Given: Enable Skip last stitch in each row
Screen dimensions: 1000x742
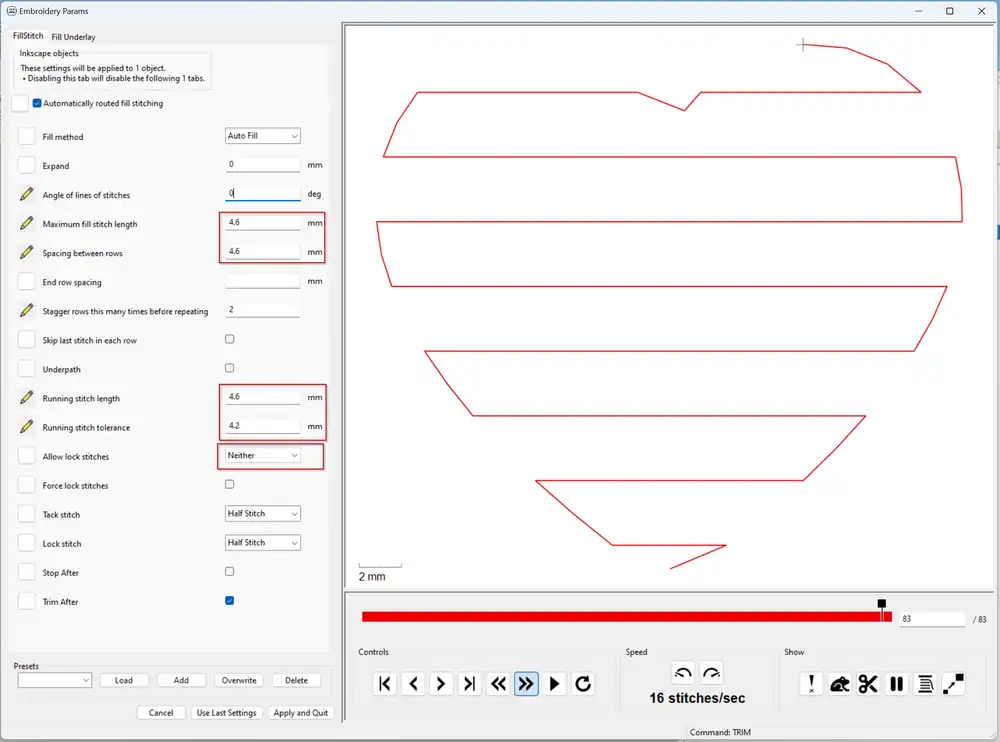Looking at the screenshot, I should (230, 340).
